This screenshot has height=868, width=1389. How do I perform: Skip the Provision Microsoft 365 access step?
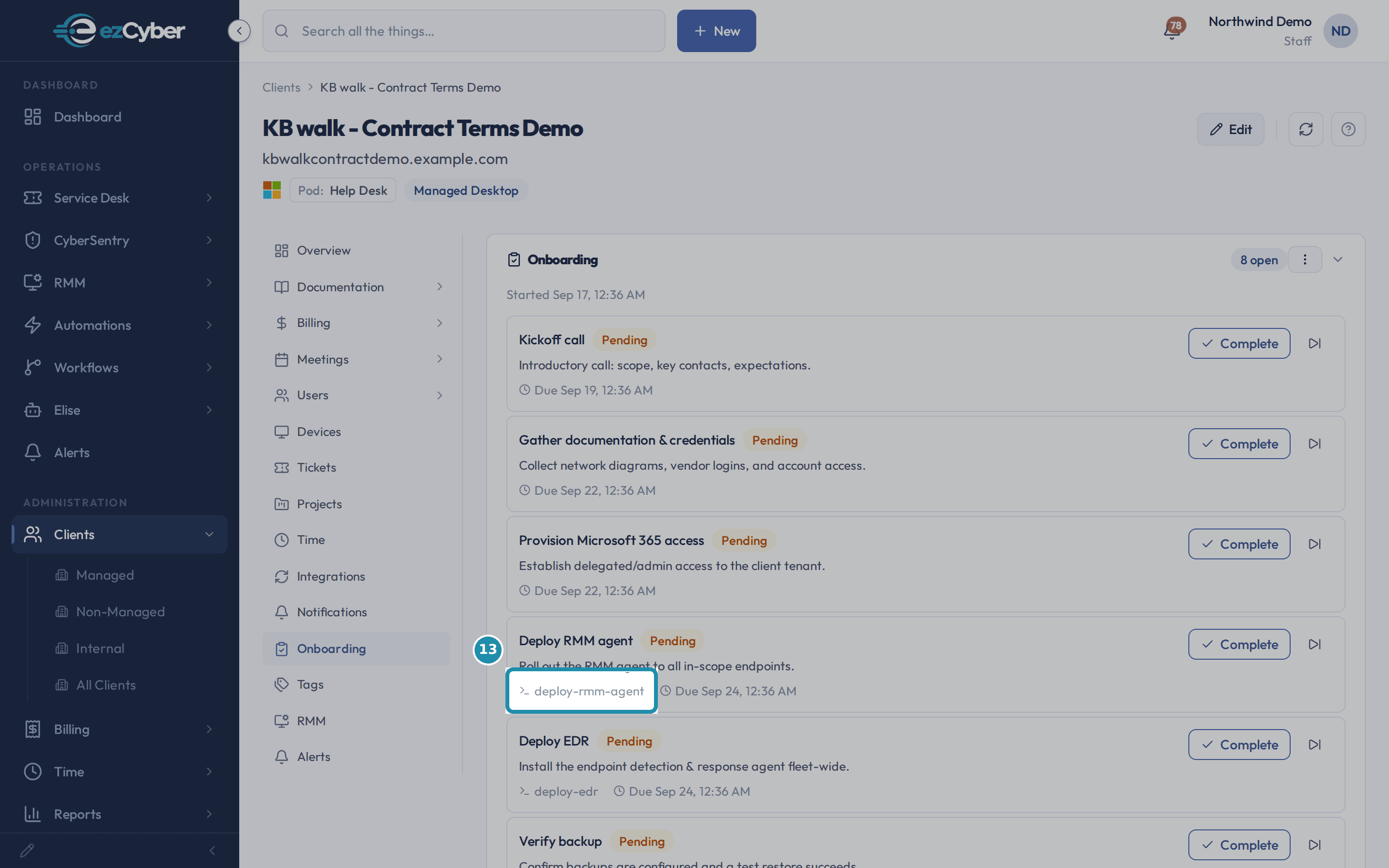[x=1315, y=543]
